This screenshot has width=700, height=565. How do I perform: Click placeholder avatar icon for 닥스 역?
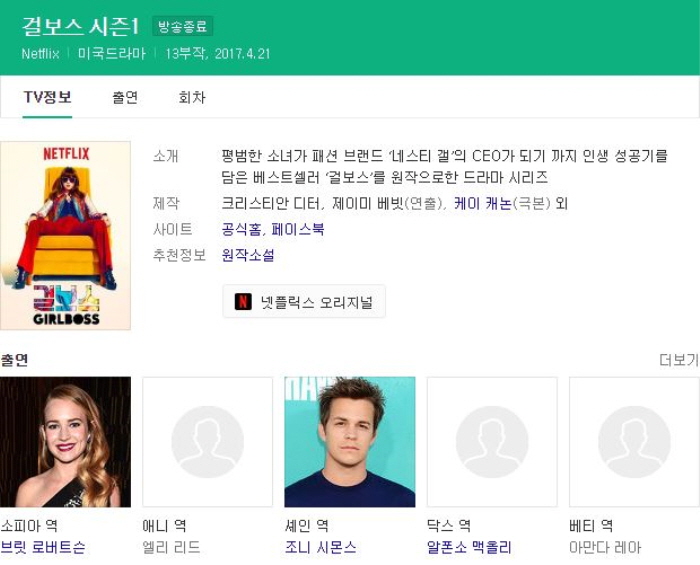pyautogui.click(x=492, y=442)
